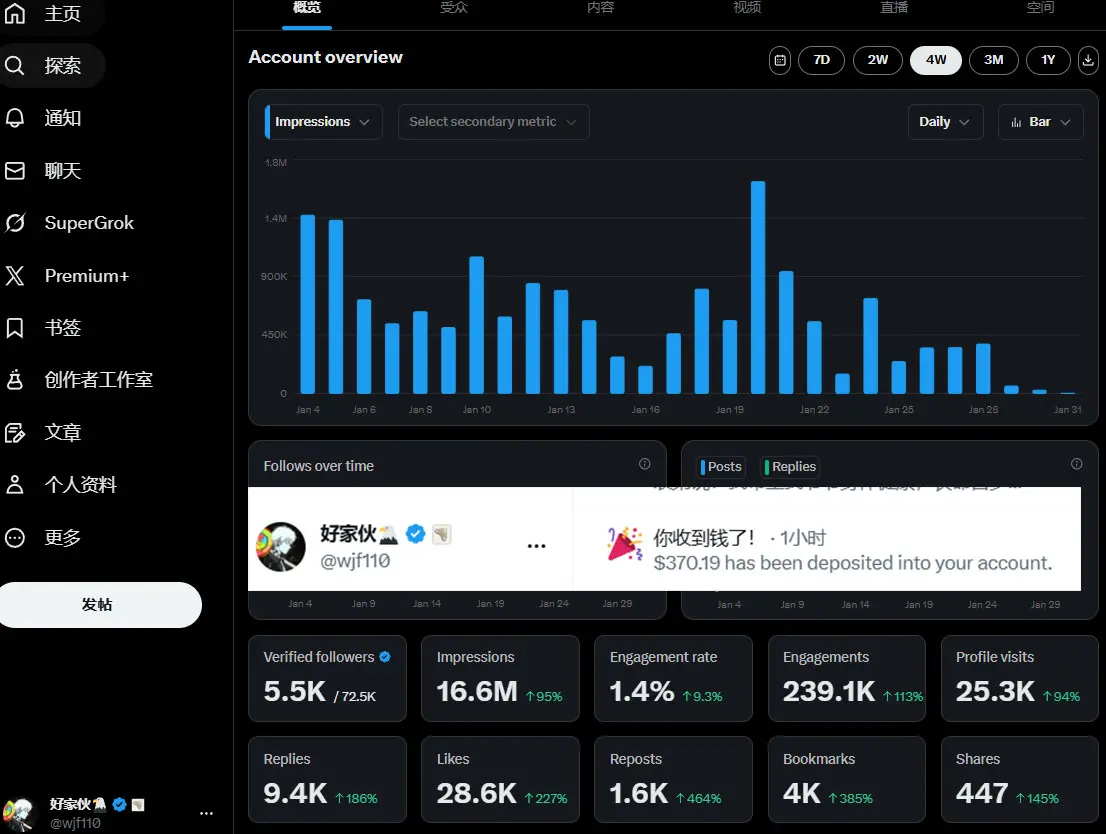Screen dimensions: 1106x834
Task: Select the 1Y time range
Action: tap(1048, 60)
